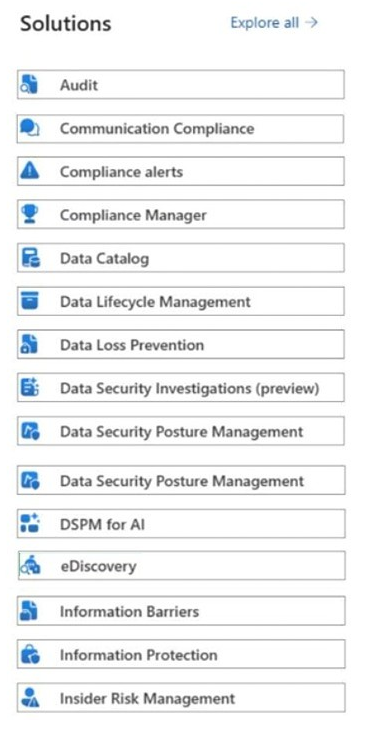Viewport: 366px width, 732px height.
Task: Select the Data Loss Prevention text label
Action: click(x=132, y=345)
